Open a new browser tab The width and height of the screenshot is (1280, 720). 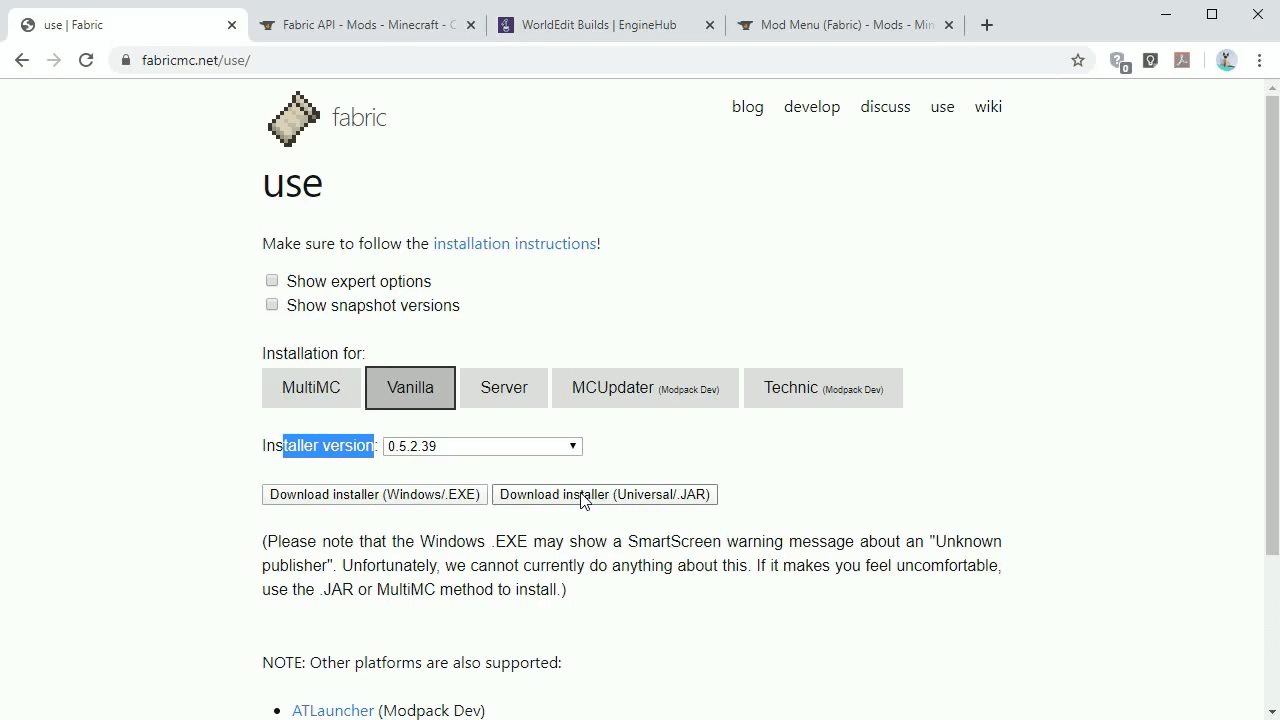point(987,25)
